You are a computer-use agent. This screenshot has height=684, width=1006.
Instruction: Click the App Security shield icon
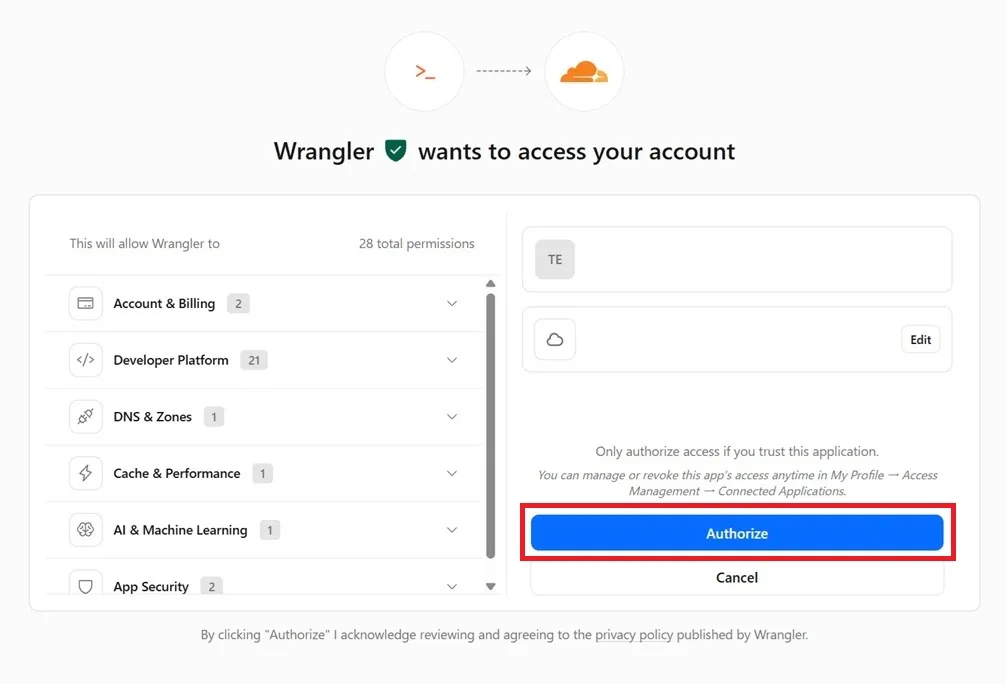(85, 585)
